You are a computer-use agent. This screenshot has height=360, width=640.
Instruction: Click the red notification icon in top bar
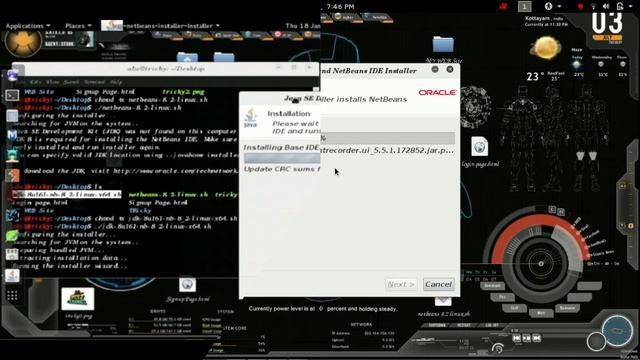click(503, 6)
